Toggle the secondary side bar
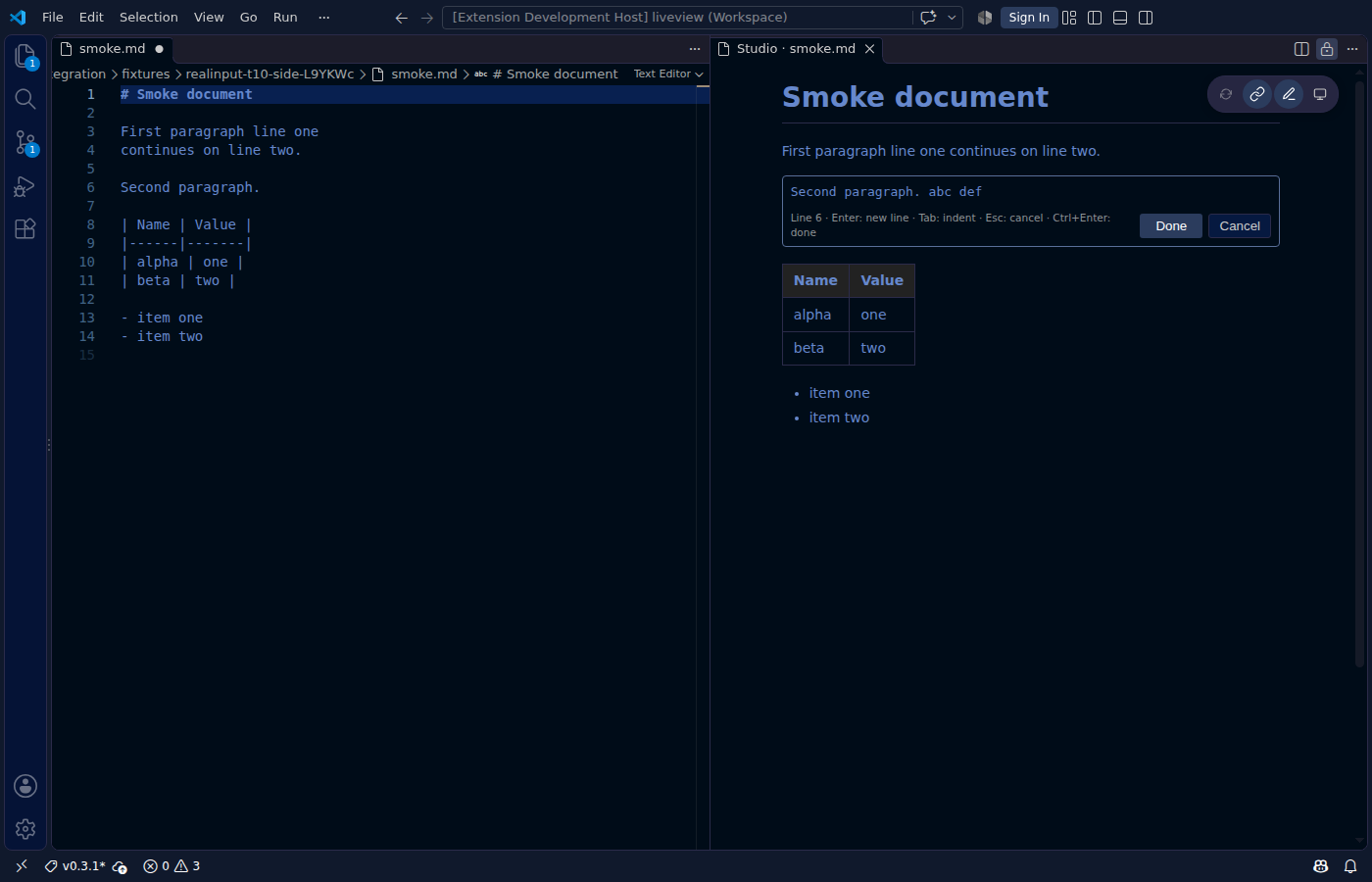 click(x=1146, y=18)
